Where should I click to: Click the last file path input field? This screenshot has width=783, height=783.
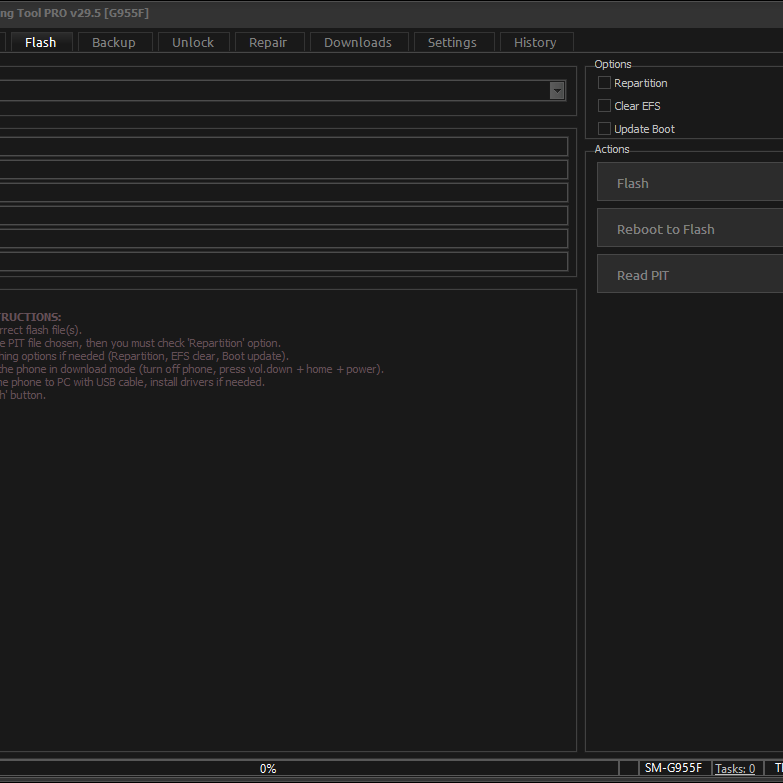coord(284,262)
